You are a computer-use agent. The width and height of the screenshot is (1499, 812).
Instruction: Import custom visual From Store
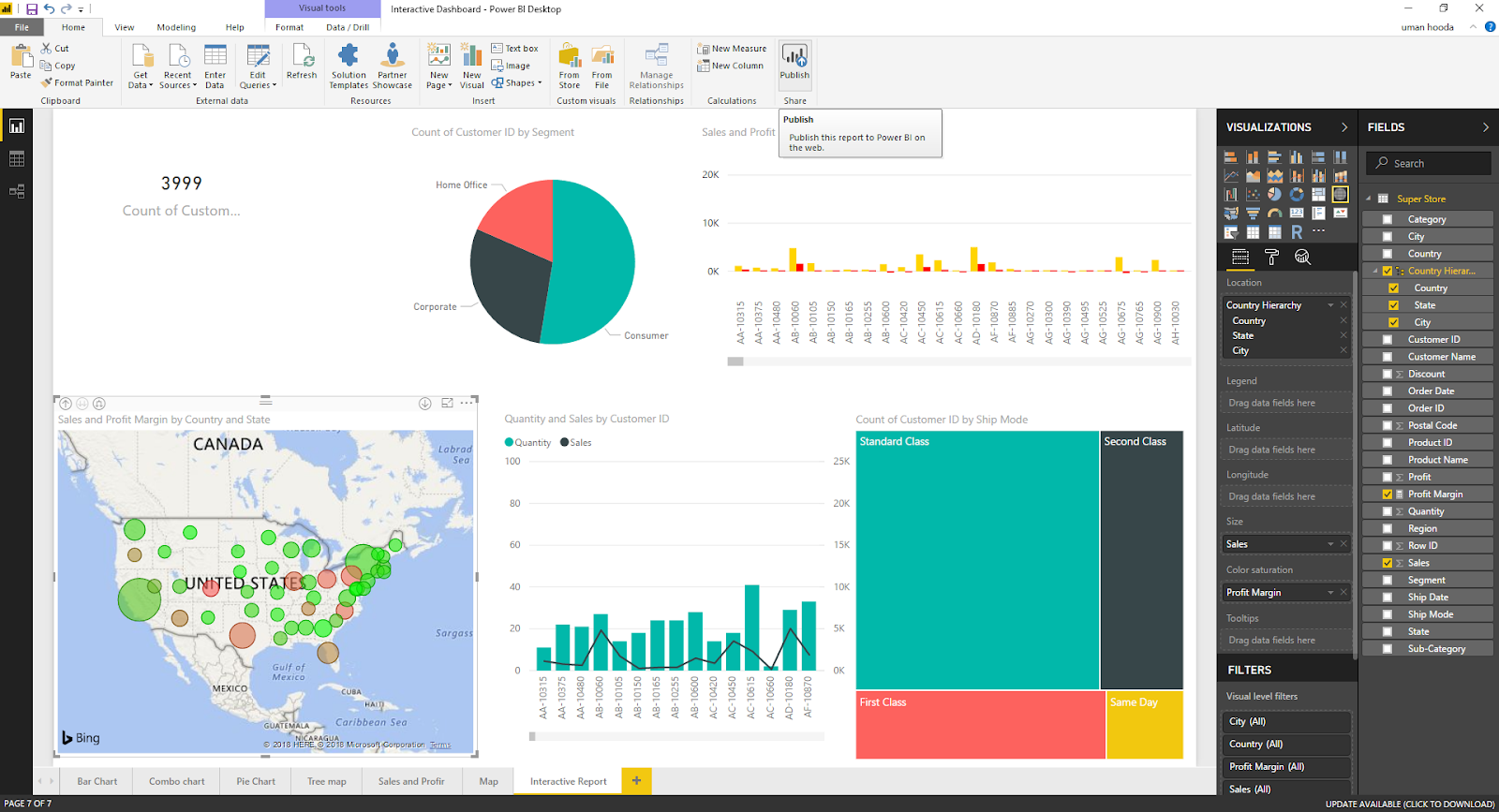(570, 66)
